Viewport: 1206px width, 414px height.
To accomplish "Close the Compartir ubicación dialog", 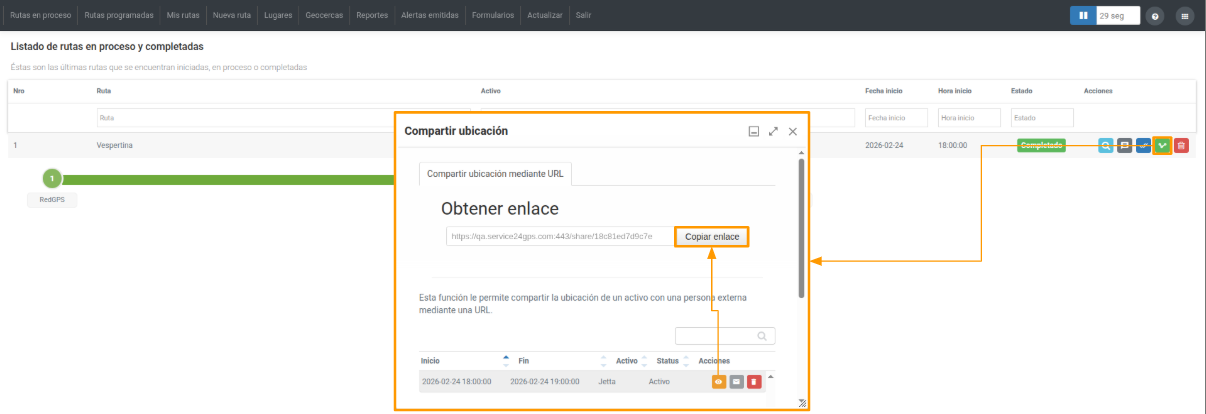I will click(x=793, y=131).
